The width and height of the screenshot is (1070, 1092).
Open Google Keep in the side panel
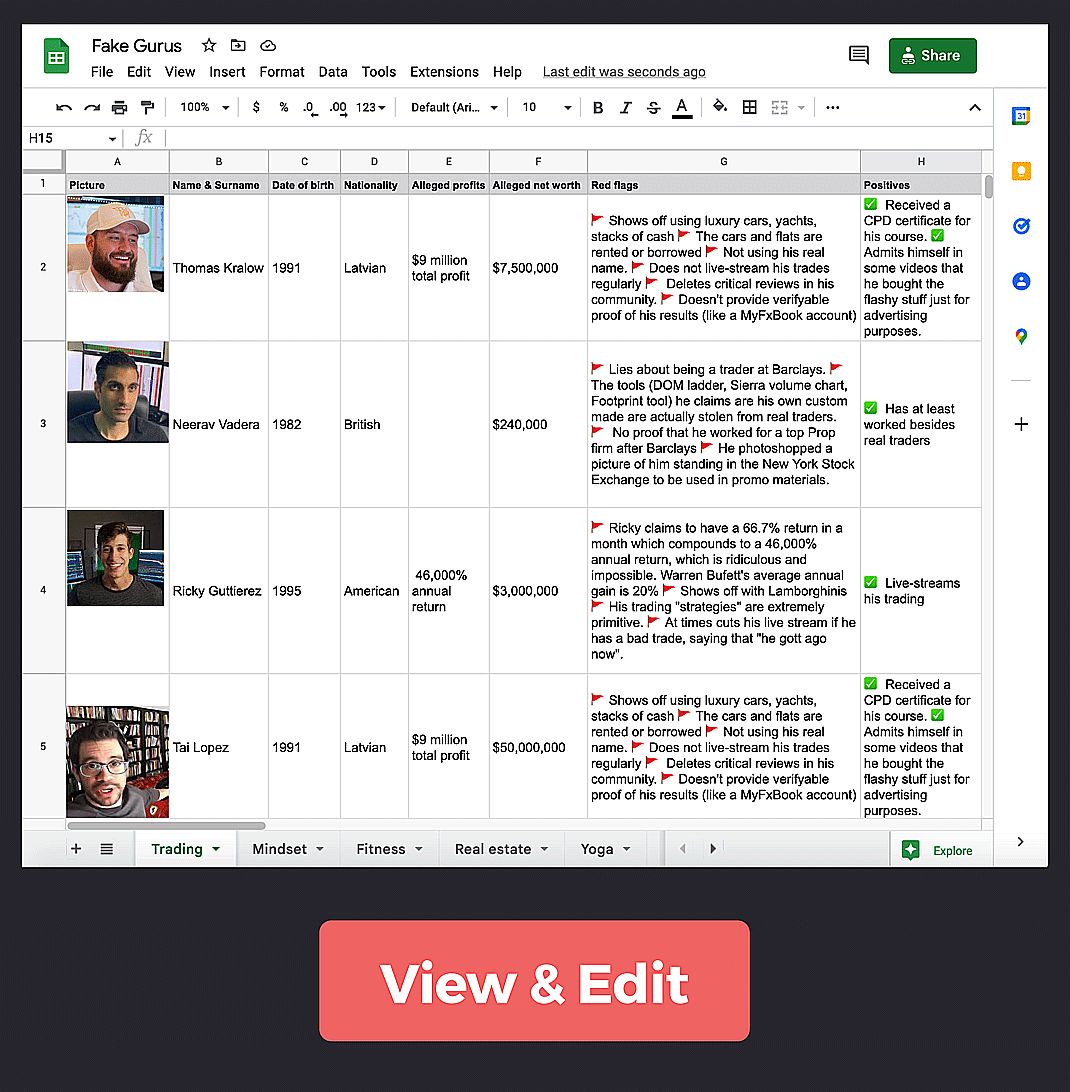coord(1021,171)
